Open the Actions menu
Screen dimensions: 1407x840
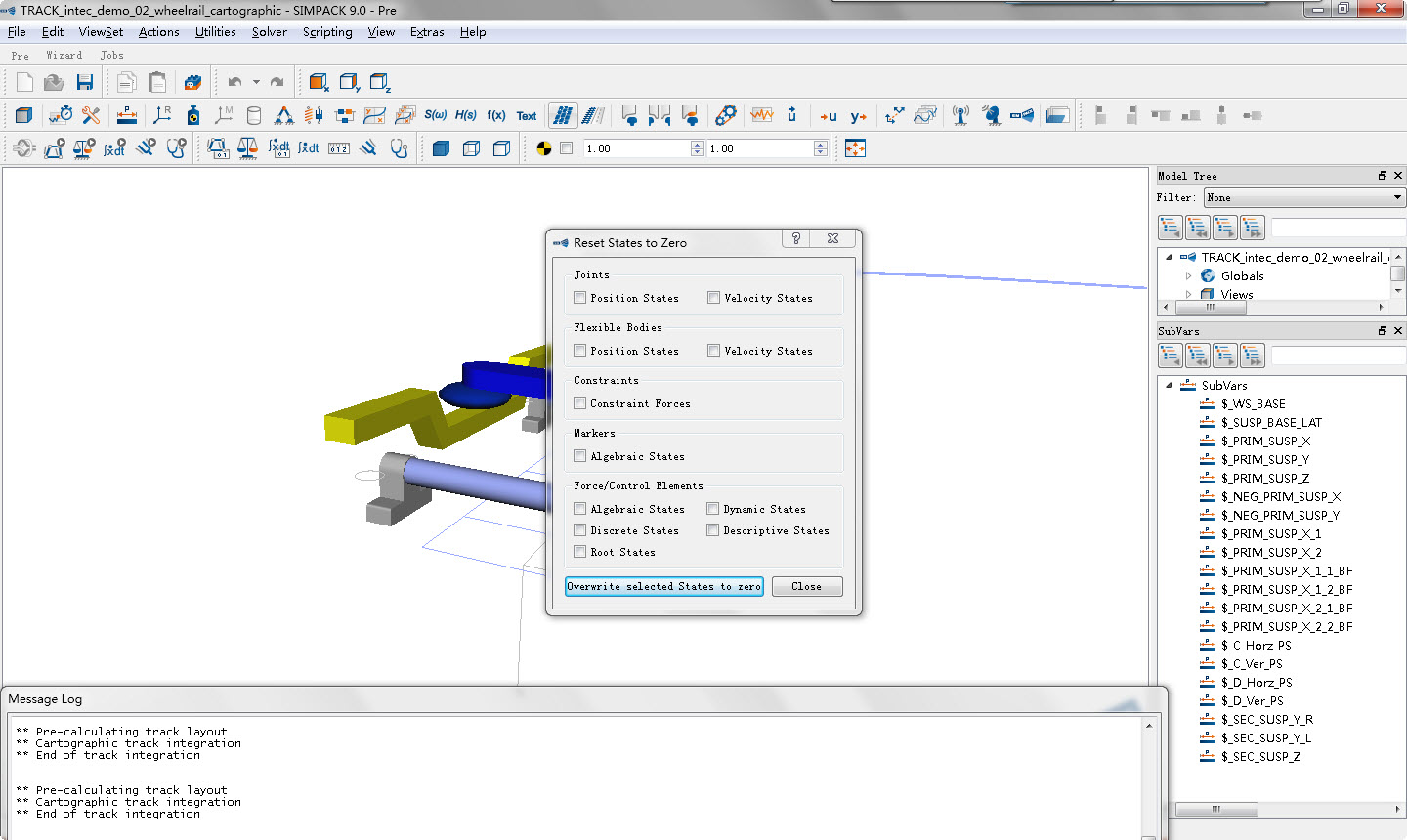(159, 32)
